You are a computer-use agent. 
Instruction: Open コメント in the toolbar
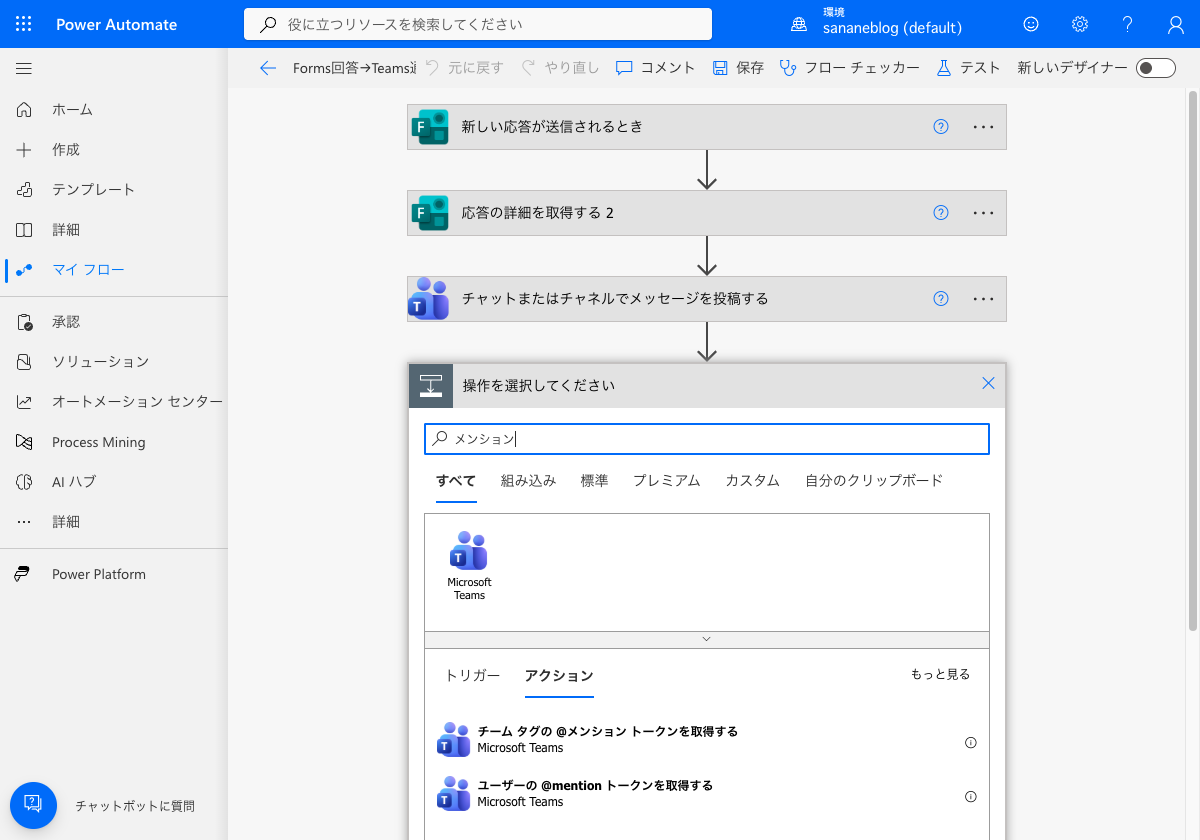[x=655, y=68]
